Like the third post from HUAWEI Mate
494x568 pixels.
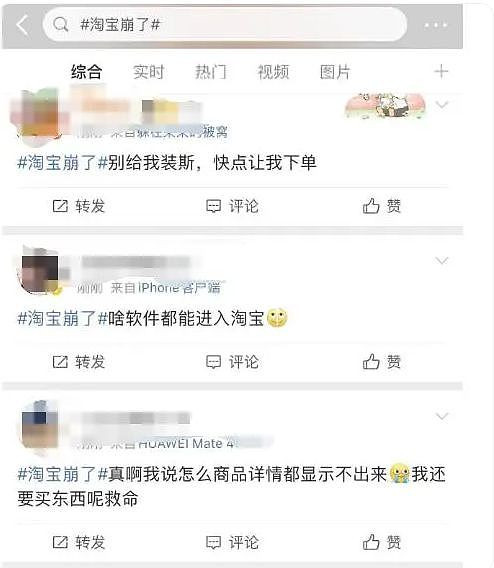[381, 542]
